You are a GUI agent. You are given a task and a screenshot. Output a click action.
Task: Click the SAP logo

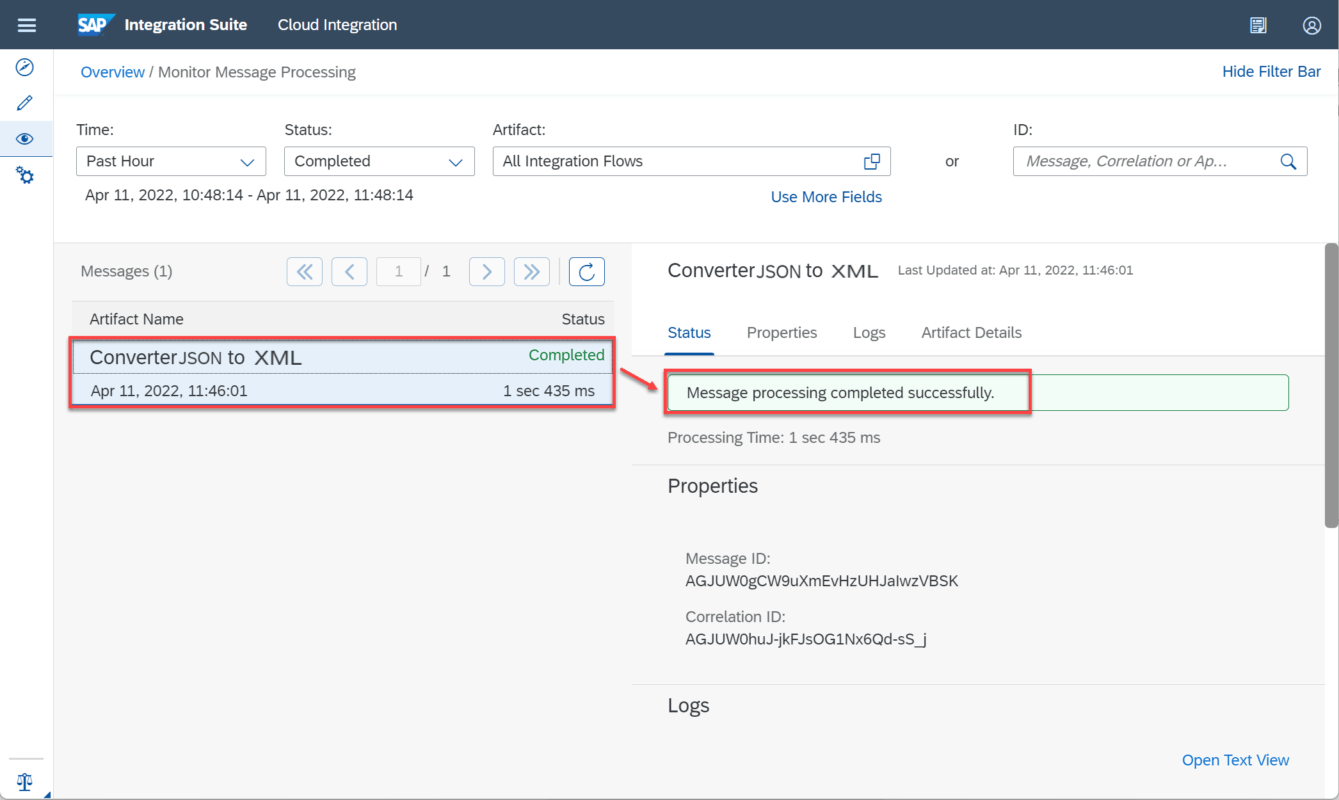pos(96,25)
